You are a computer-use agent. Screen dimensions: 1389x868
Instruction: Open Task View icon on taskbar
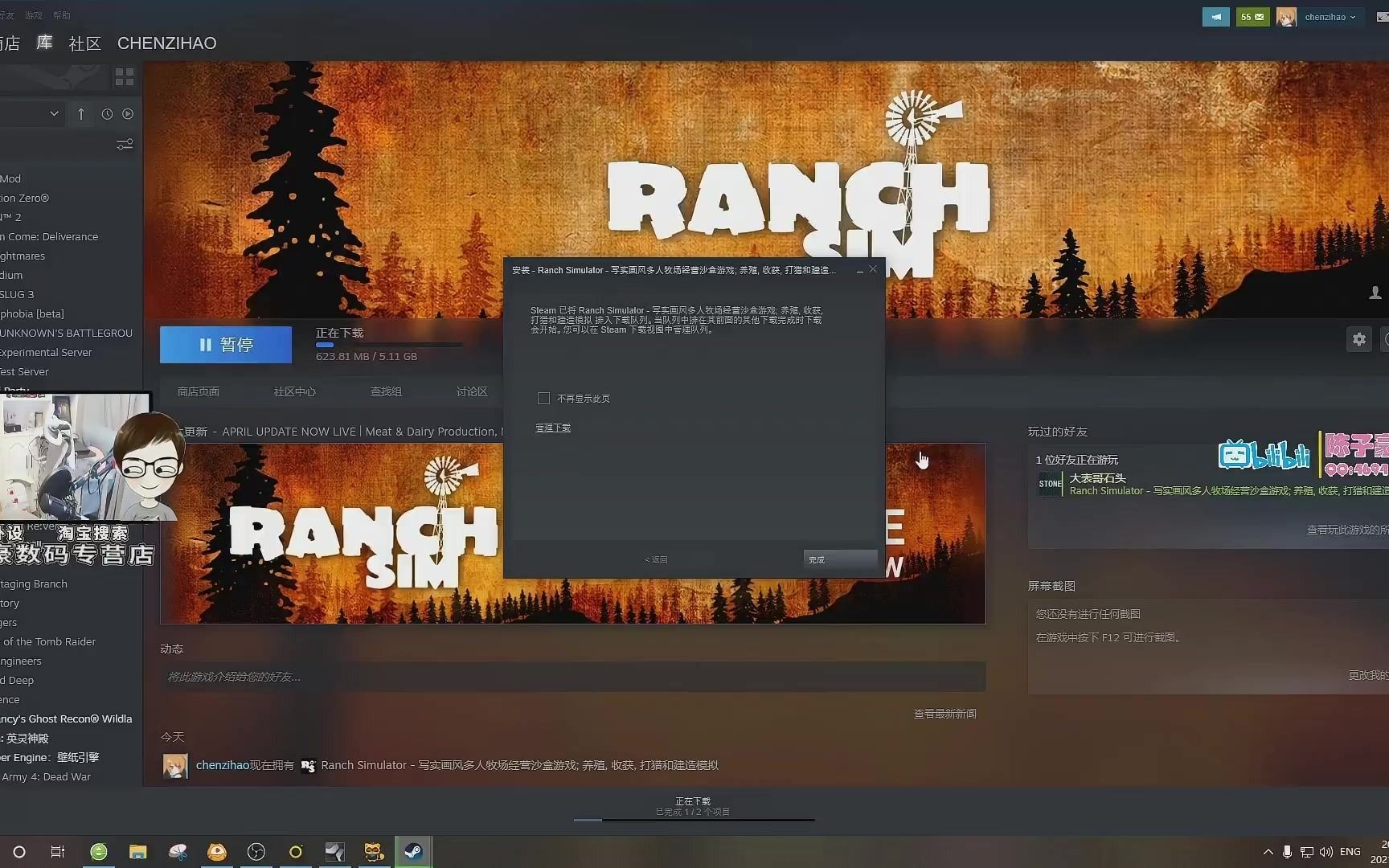tap(58, 852)
